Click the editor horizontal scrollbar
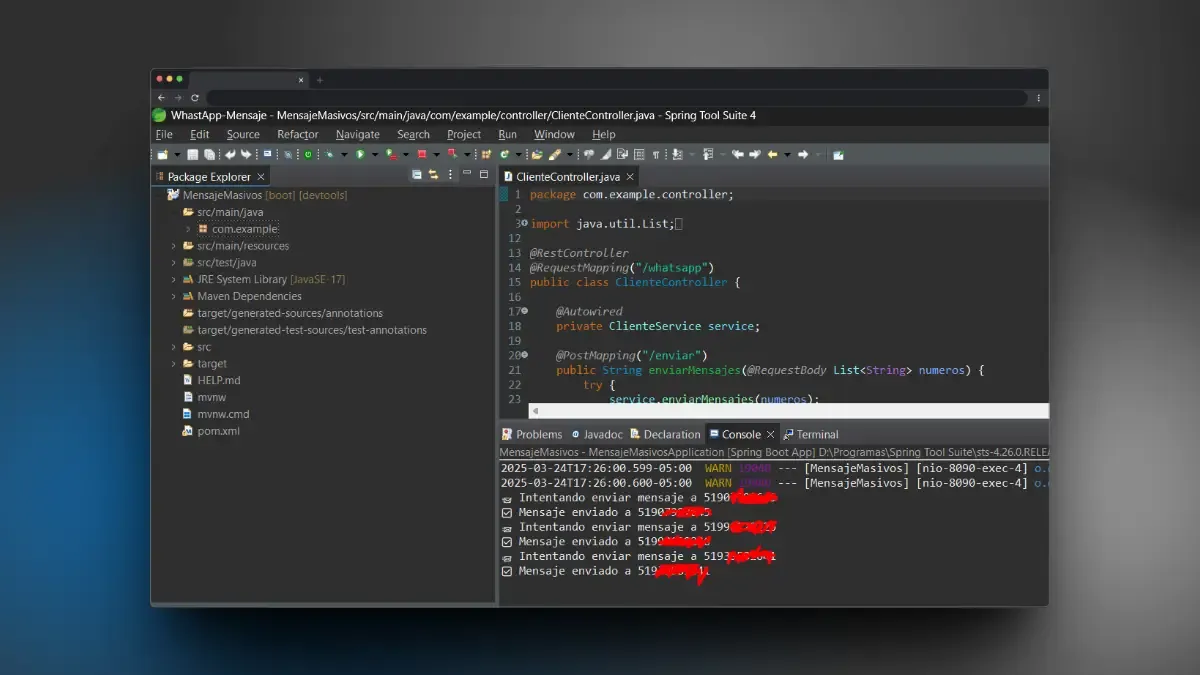The width and height of the screenshot is (1200, 675). point(789,411)
